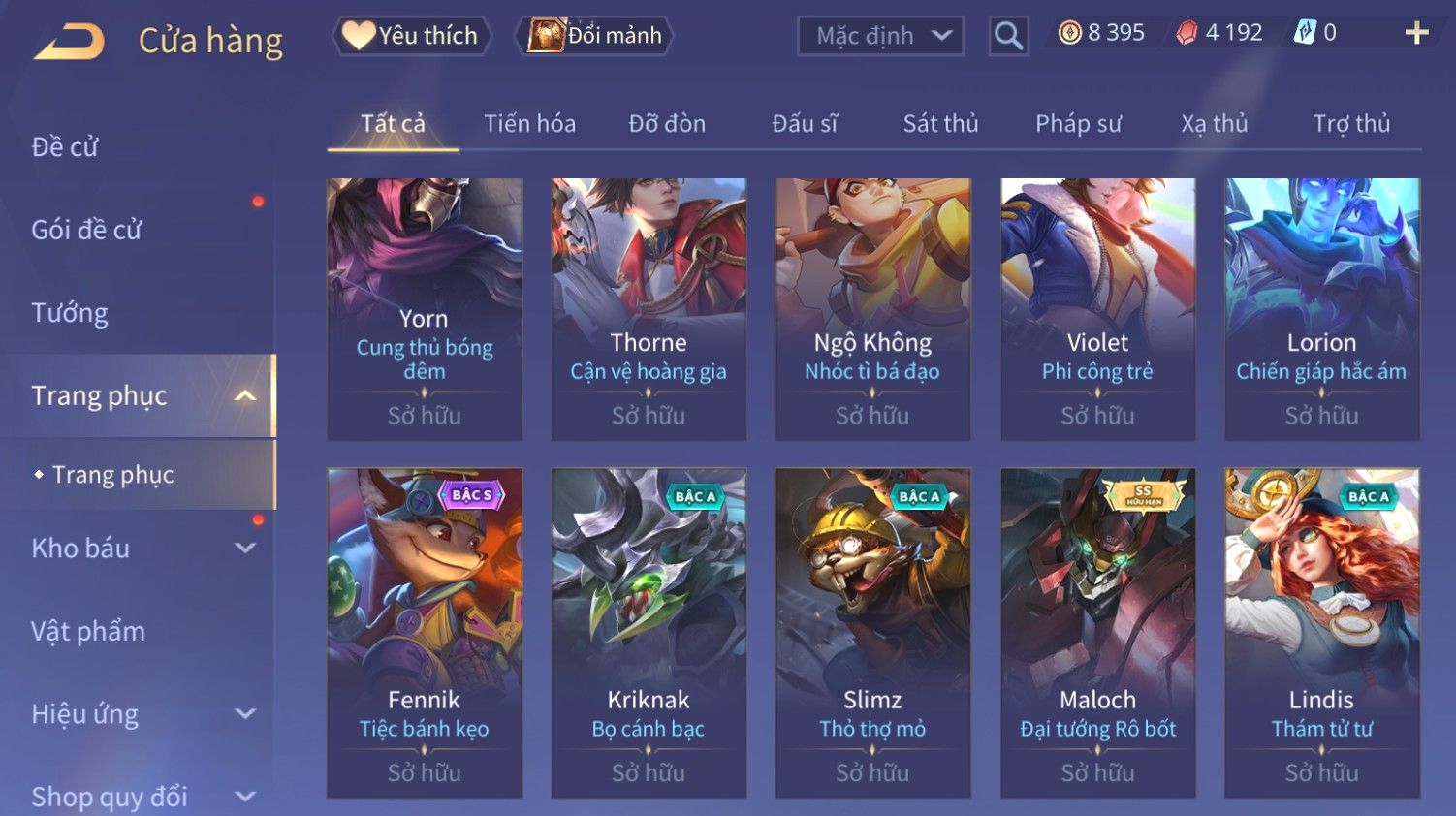The image size is (1456, 816).
Task: Expand the Kho báu sidebar section
Action: [x=245, y=548]
